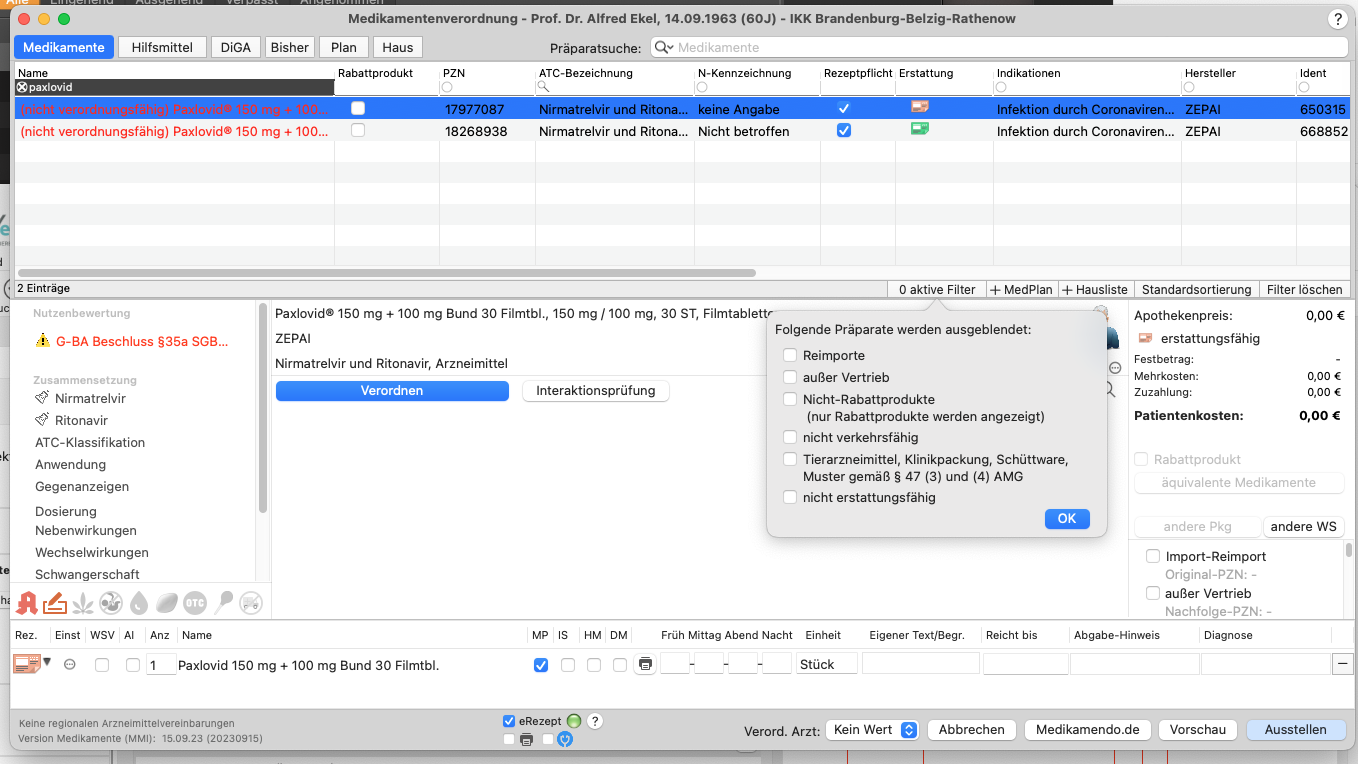This screenshot has height=764, width=1358.
Task: Click the horizontal scrollbar under the results table
Action: pos(387,273)
